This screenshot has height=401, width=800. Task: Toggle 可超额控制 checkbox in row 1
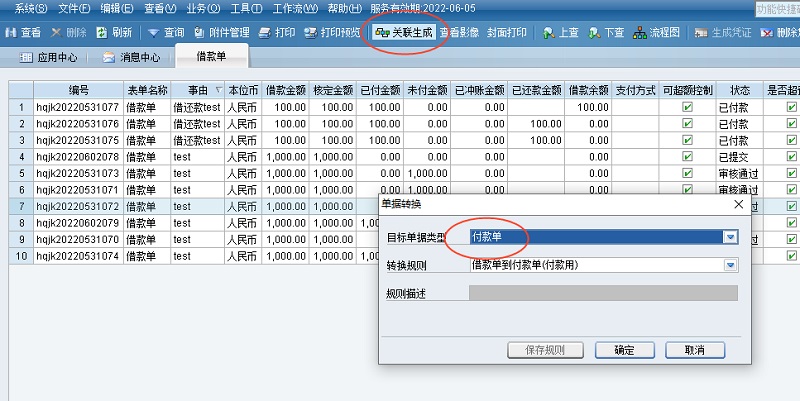pos(687,107)
